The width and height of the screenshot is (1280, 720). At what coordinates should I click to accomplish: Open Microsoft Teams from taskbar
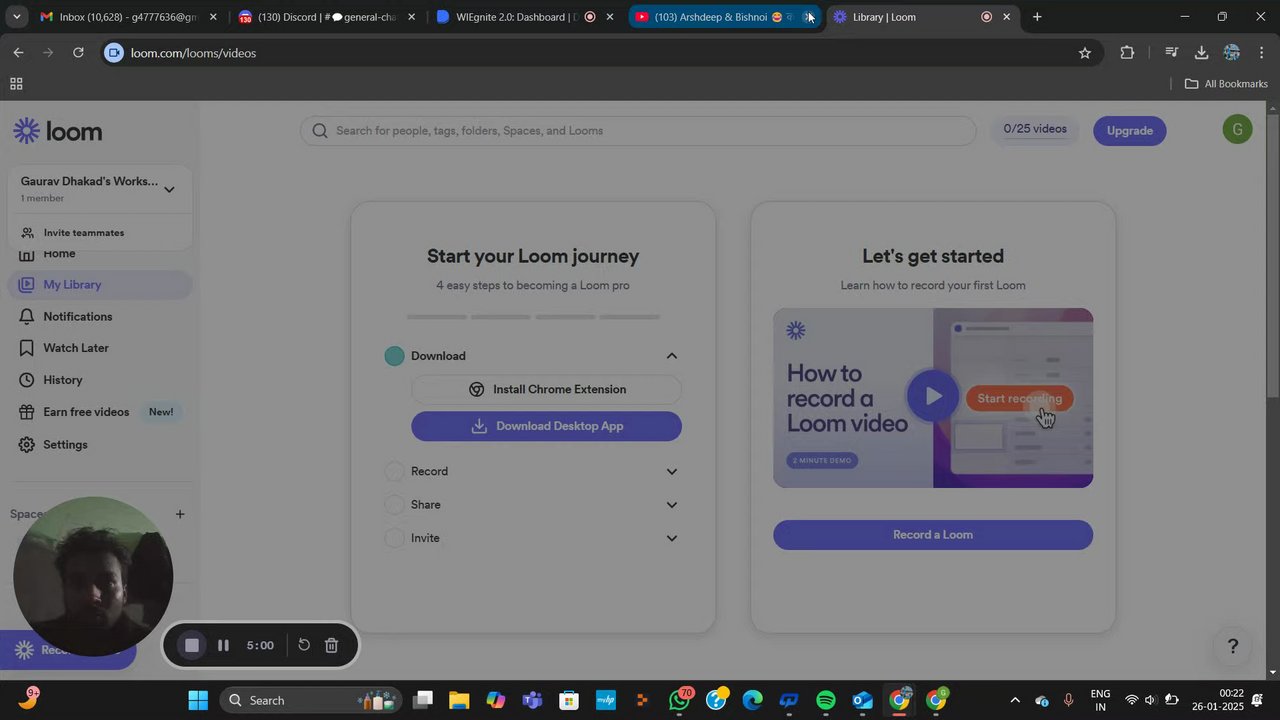coord(532,700)
